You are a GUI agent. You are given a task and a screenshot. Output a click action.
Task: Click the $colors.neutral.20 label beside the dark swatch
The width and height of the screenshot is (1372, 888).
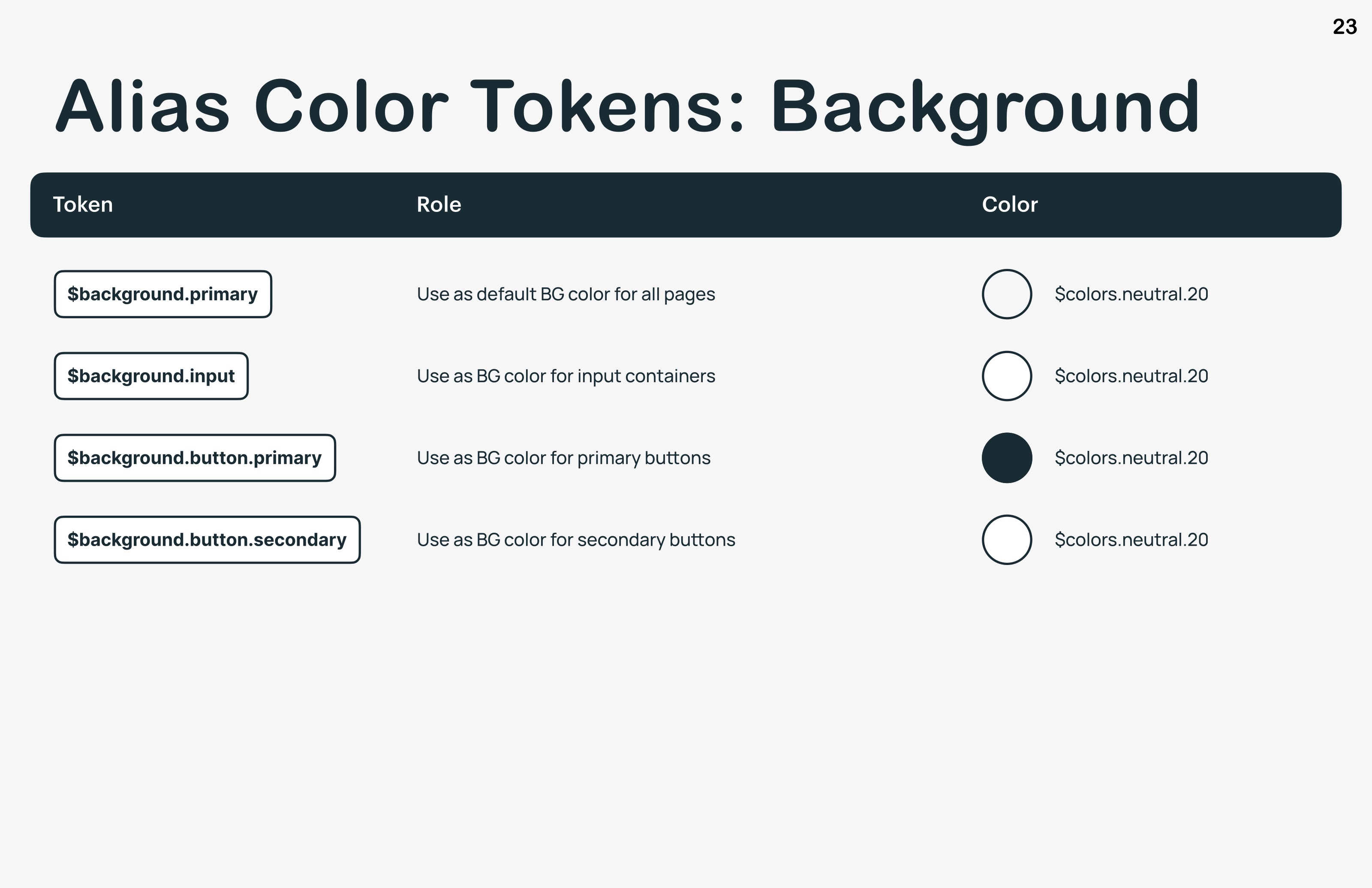1131,458
